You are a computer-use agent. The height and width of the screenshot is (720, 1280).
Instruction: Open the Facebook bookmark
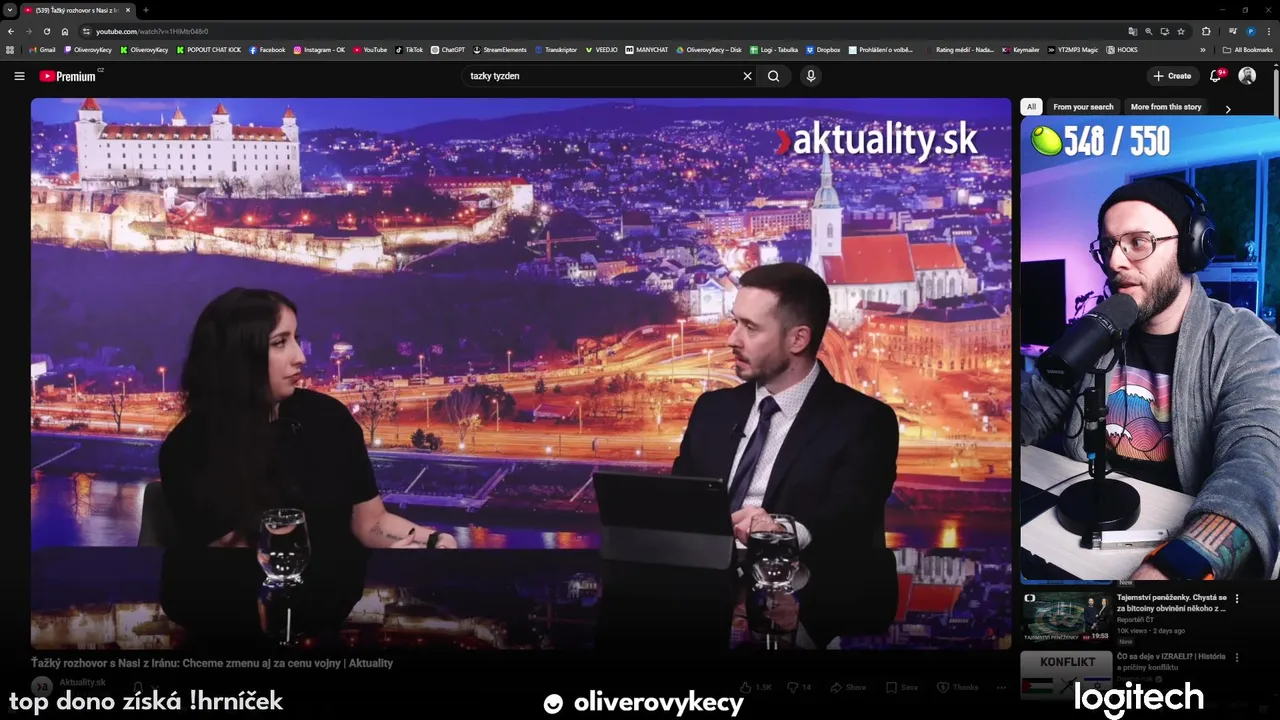pos(267,49)
